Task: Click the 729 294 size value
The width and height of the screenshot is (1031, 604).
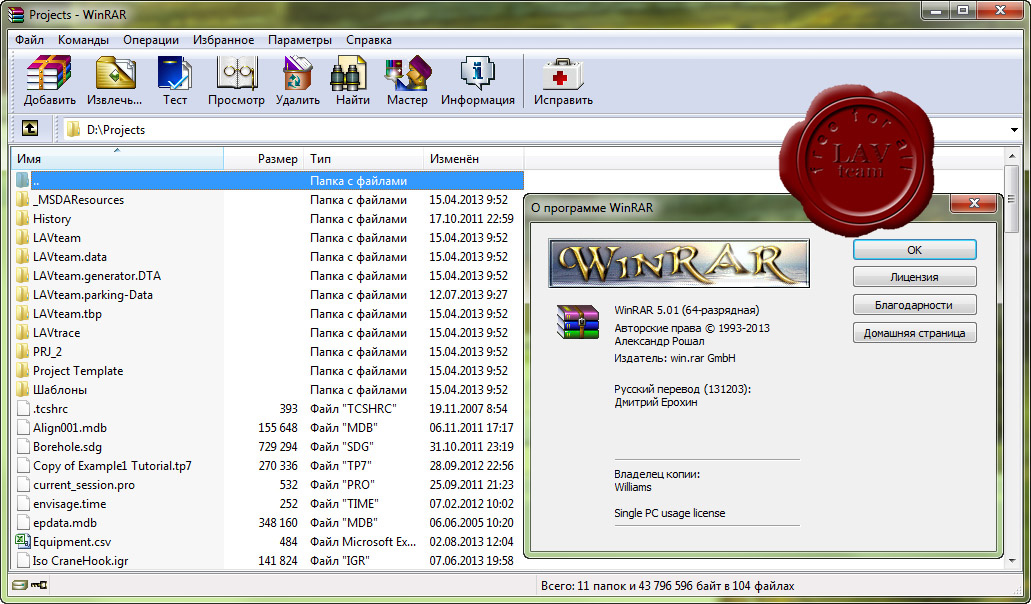Action: 277,447
